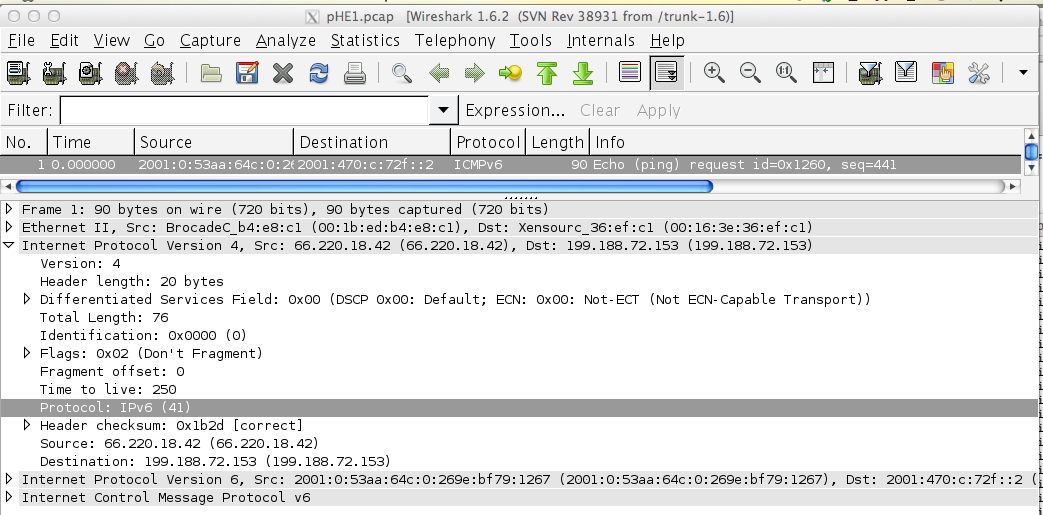Expand Internet Protocol Version 6 node
The width and height of the screenshot is (1043, 515).
(x=9, y=479)
